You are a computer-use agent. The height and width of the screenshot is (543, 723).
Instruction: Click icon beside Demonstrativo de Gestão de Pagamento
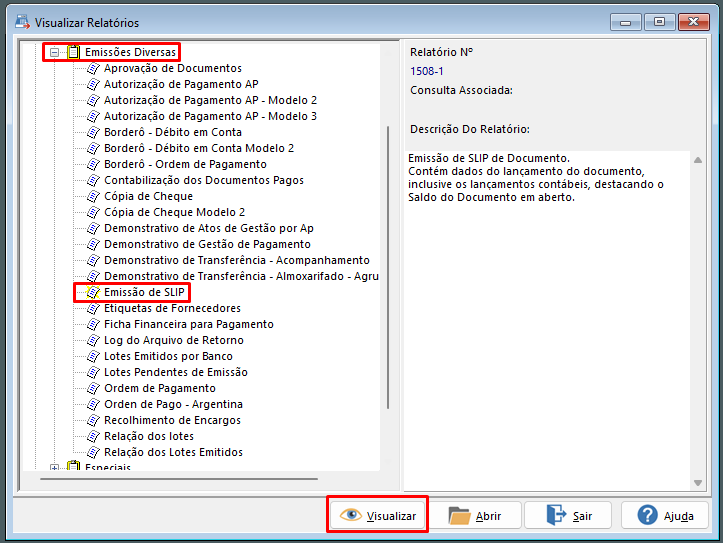94,244
